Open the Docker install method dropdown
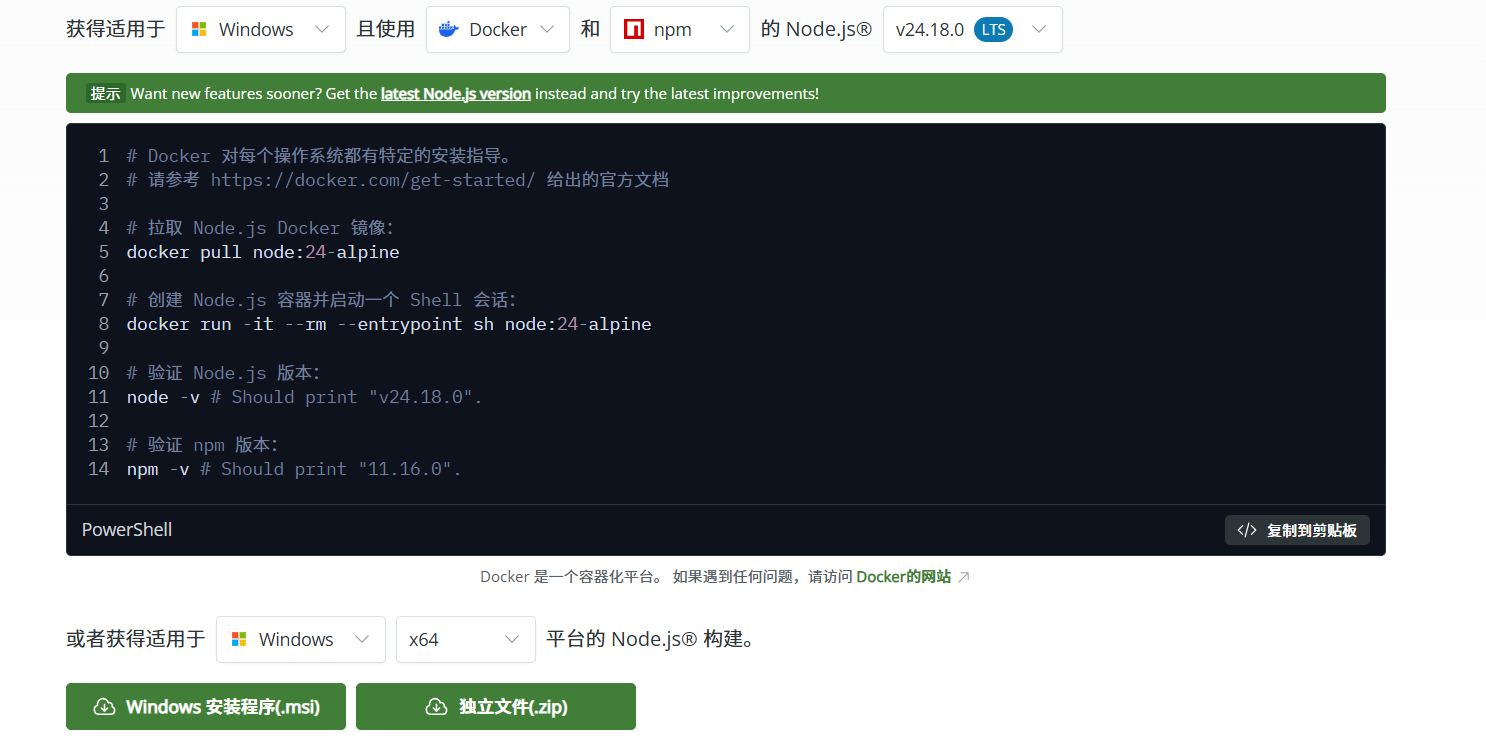This screenshot has height=740, width=1486. pyautogui.click(x=498, y=30)
